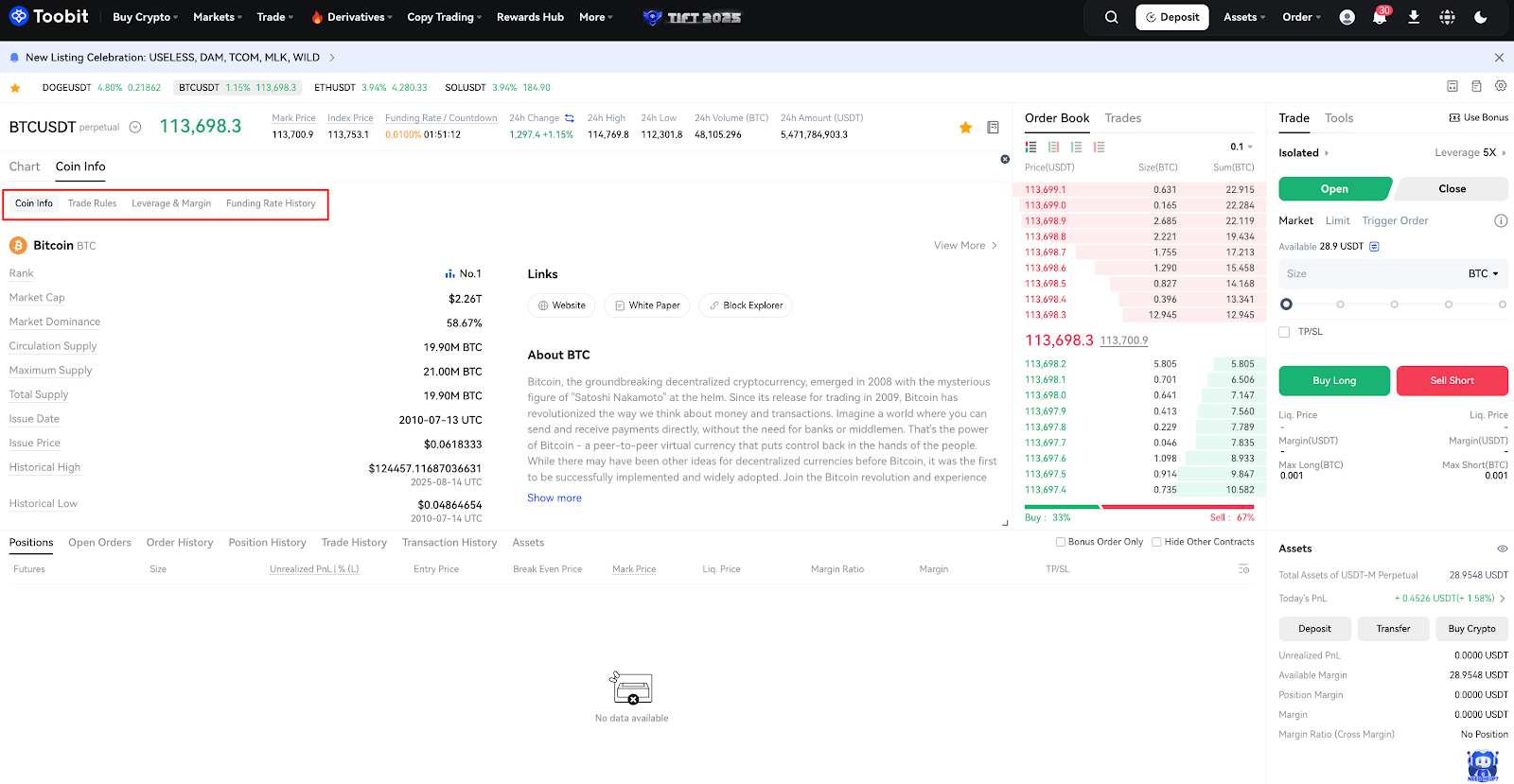Expand the Assets menu

pyautogui.click(x=1244, y=17)
